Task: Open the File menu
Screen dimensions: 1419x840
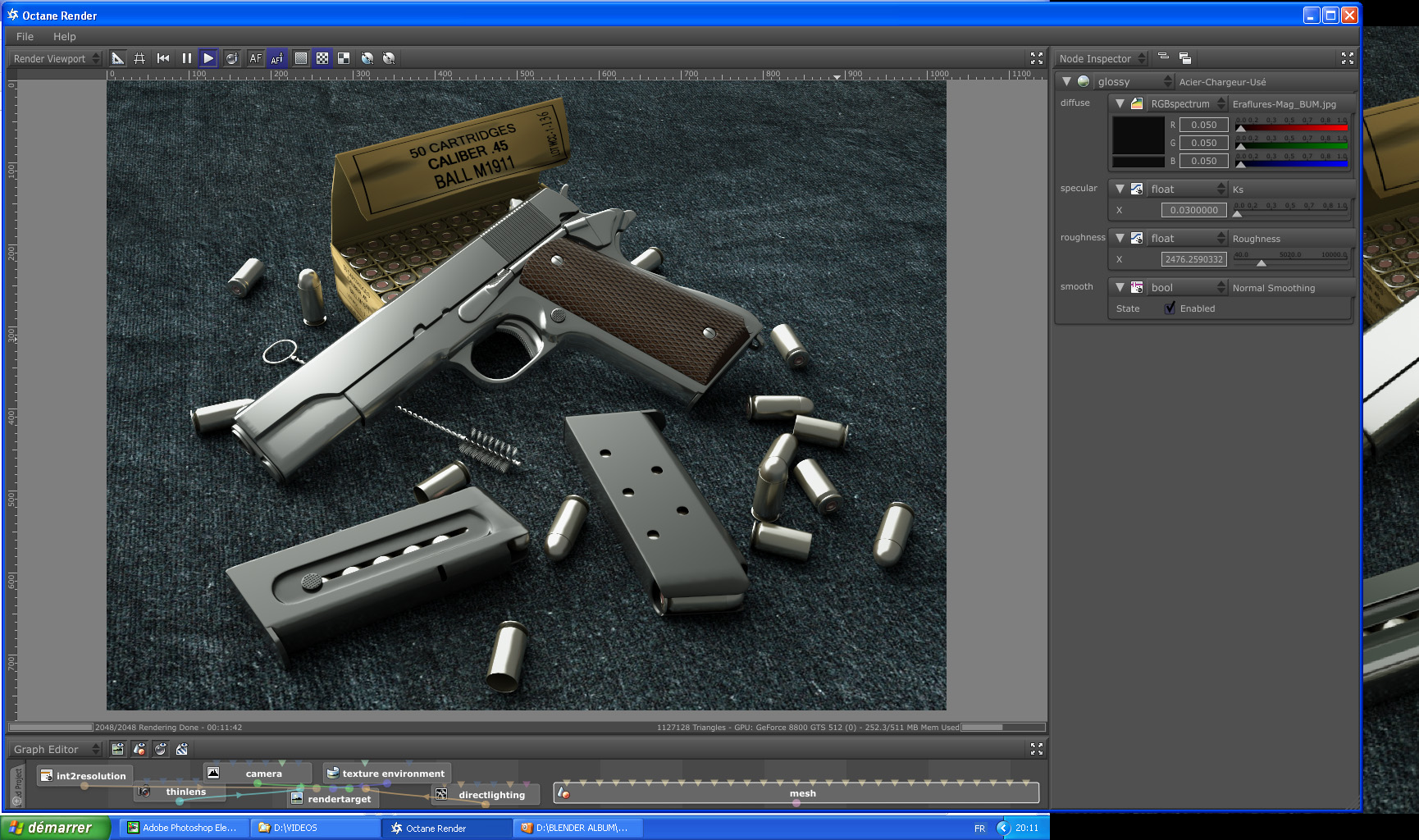Action: coord(25,36)
